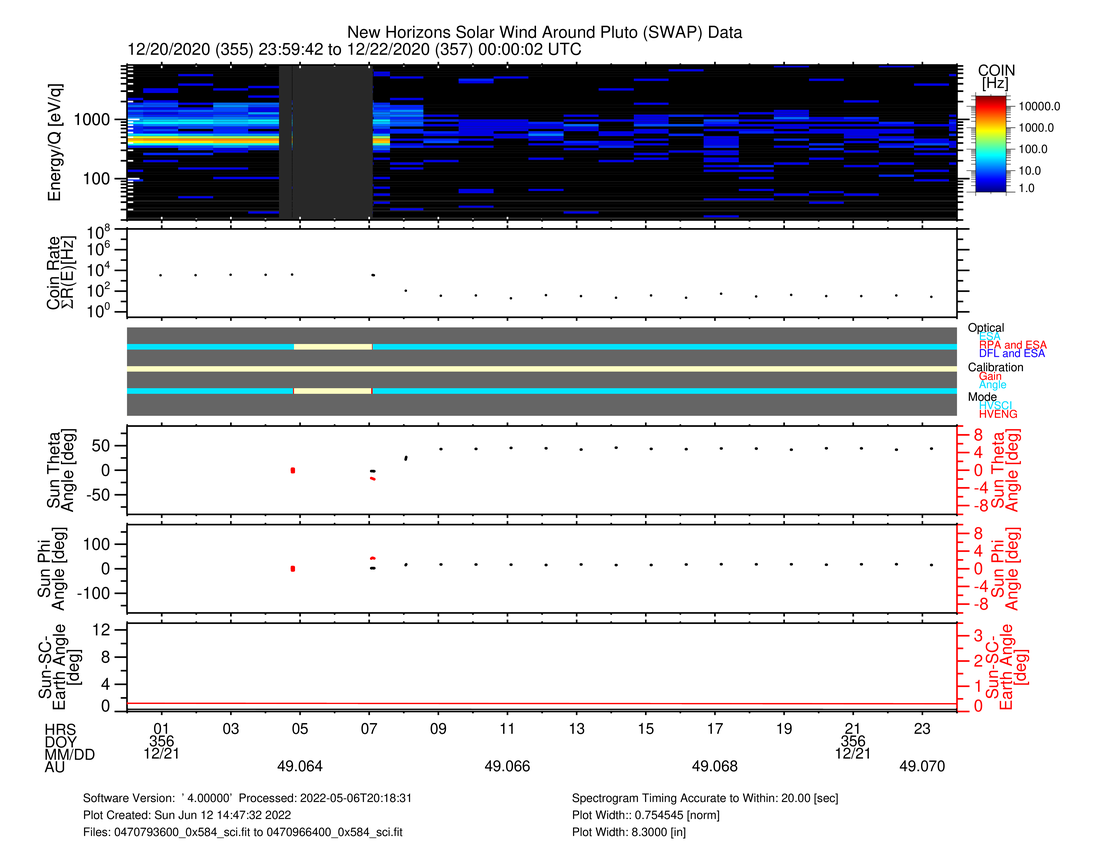The height and width of the screenshot is (850, 1100).
Task: Click the pale yellow segment in upper mode bar
Action: [x=332, y=346]
